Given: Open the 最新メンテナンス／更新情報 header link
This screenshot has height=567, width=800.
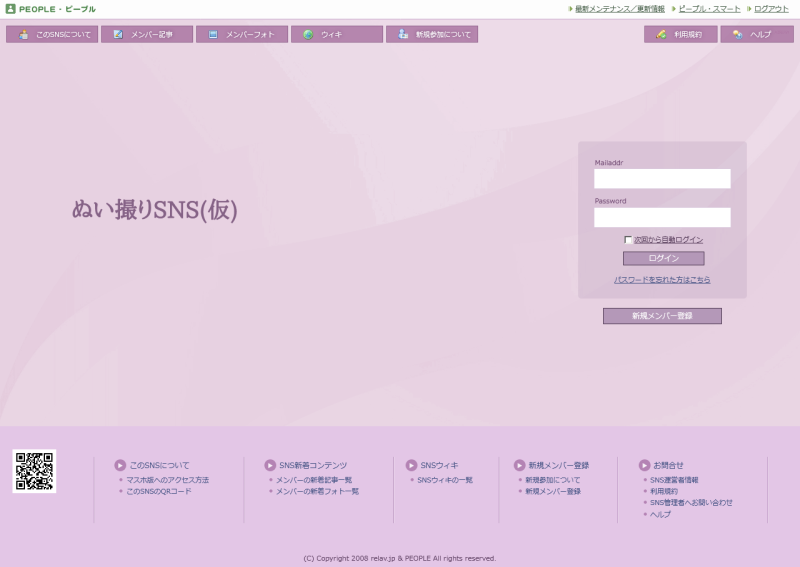Looking at the screenshot, I should 619,8.
